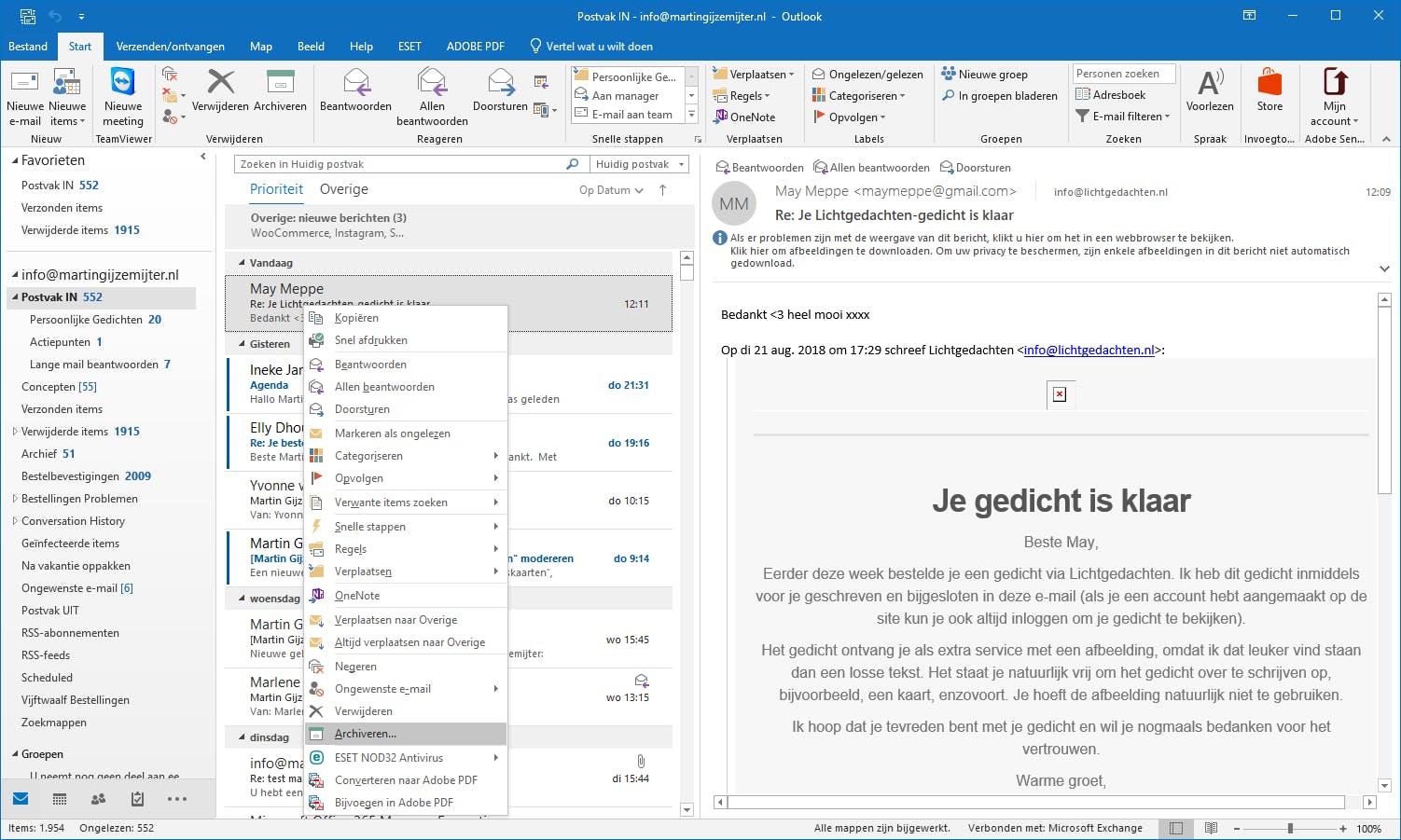Expand Verwijderde items in the folder tree
This screenshot has width=1401, height=840.
(x=13, y=431)
